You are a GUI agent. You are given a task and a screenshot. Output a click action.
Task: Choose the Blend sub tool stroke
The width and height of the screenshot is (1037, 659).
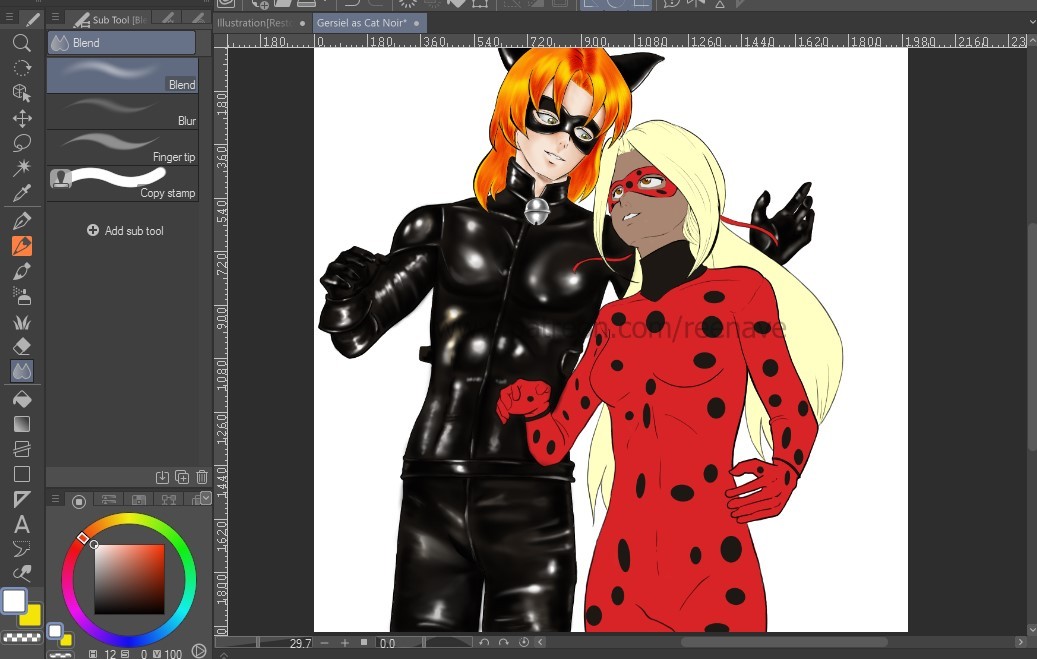tap(122, 75)
